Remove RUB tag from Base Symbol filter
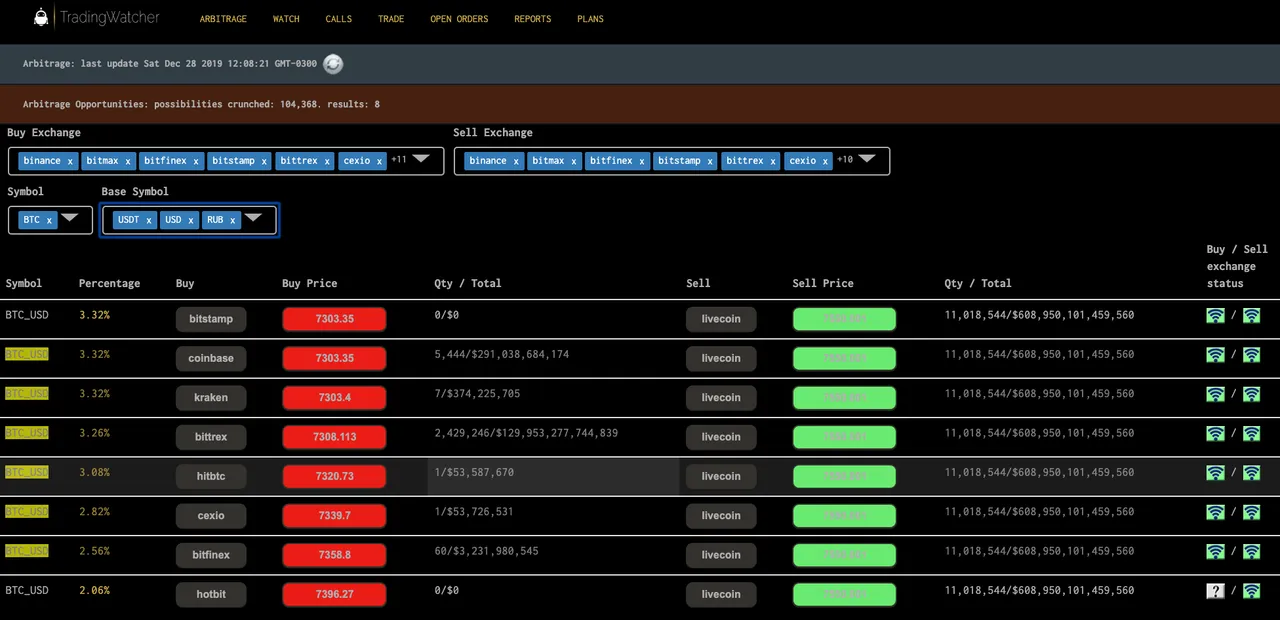The image size is (1280, 620). 232,220
